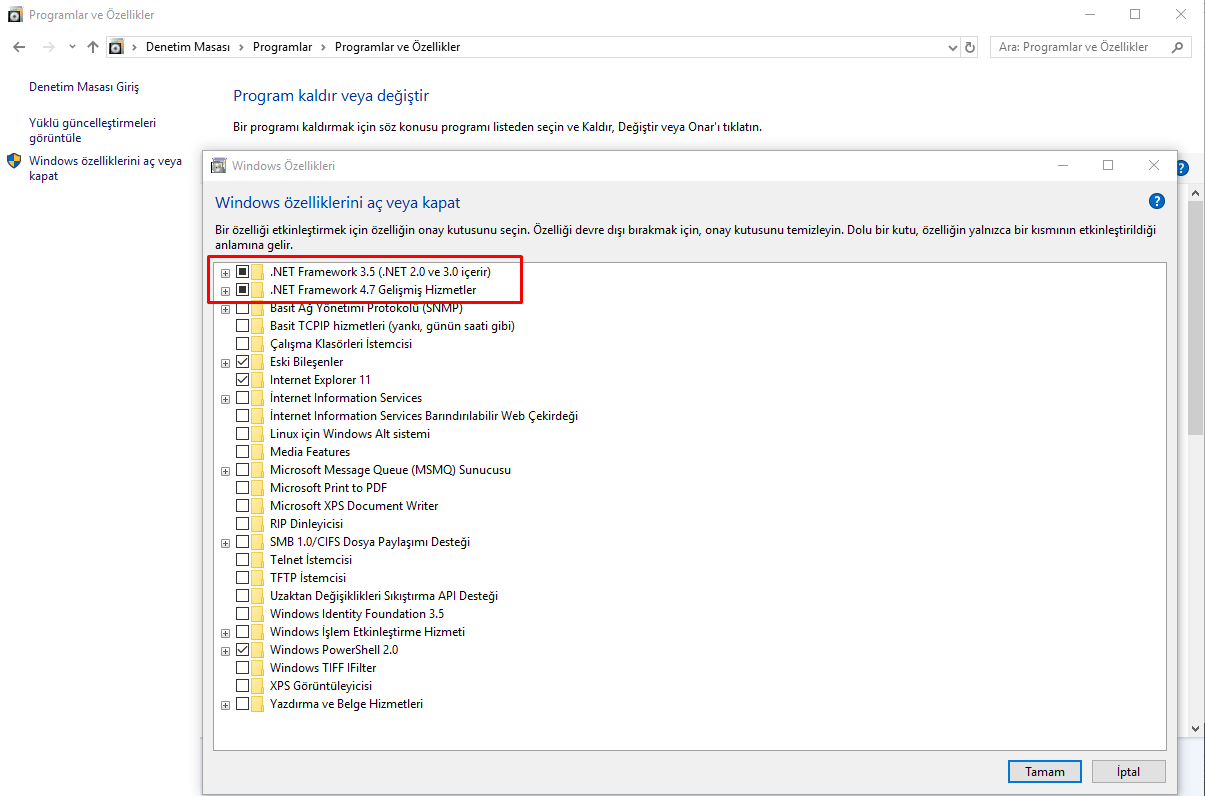Click the Programlar ve Özellikler breadcrumb
1205x796 pixels.
click(x=397, y=47)
